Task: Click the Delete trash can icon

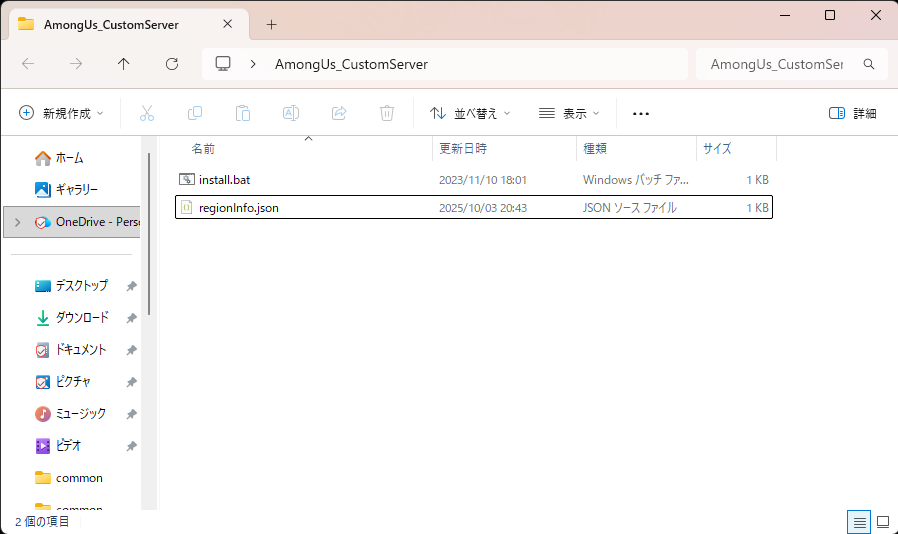Action: click(387, 113)
